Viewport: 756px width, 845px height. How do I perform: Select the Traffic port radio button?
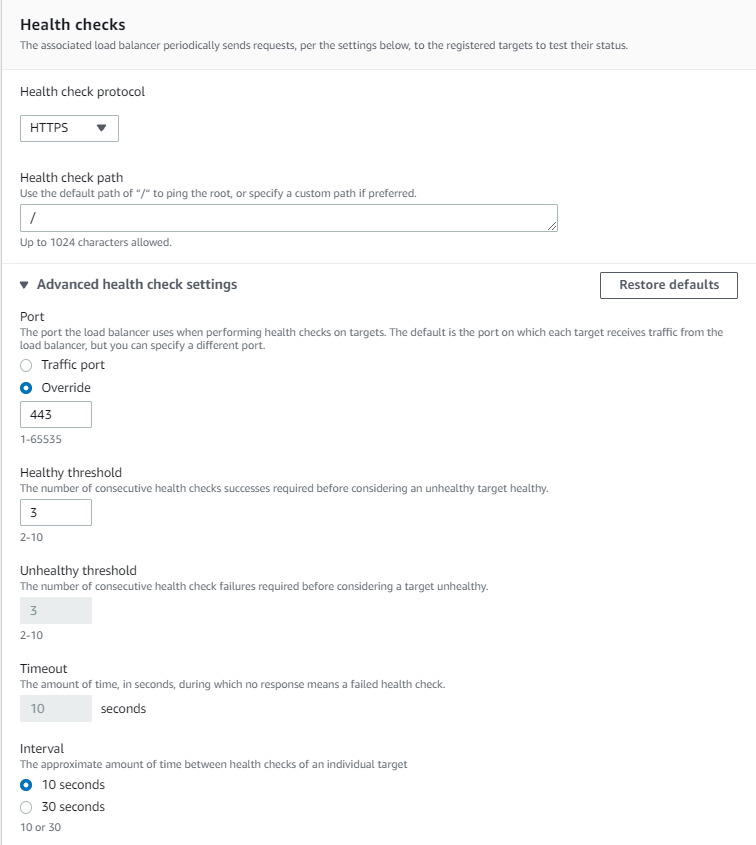click(26, 365)
